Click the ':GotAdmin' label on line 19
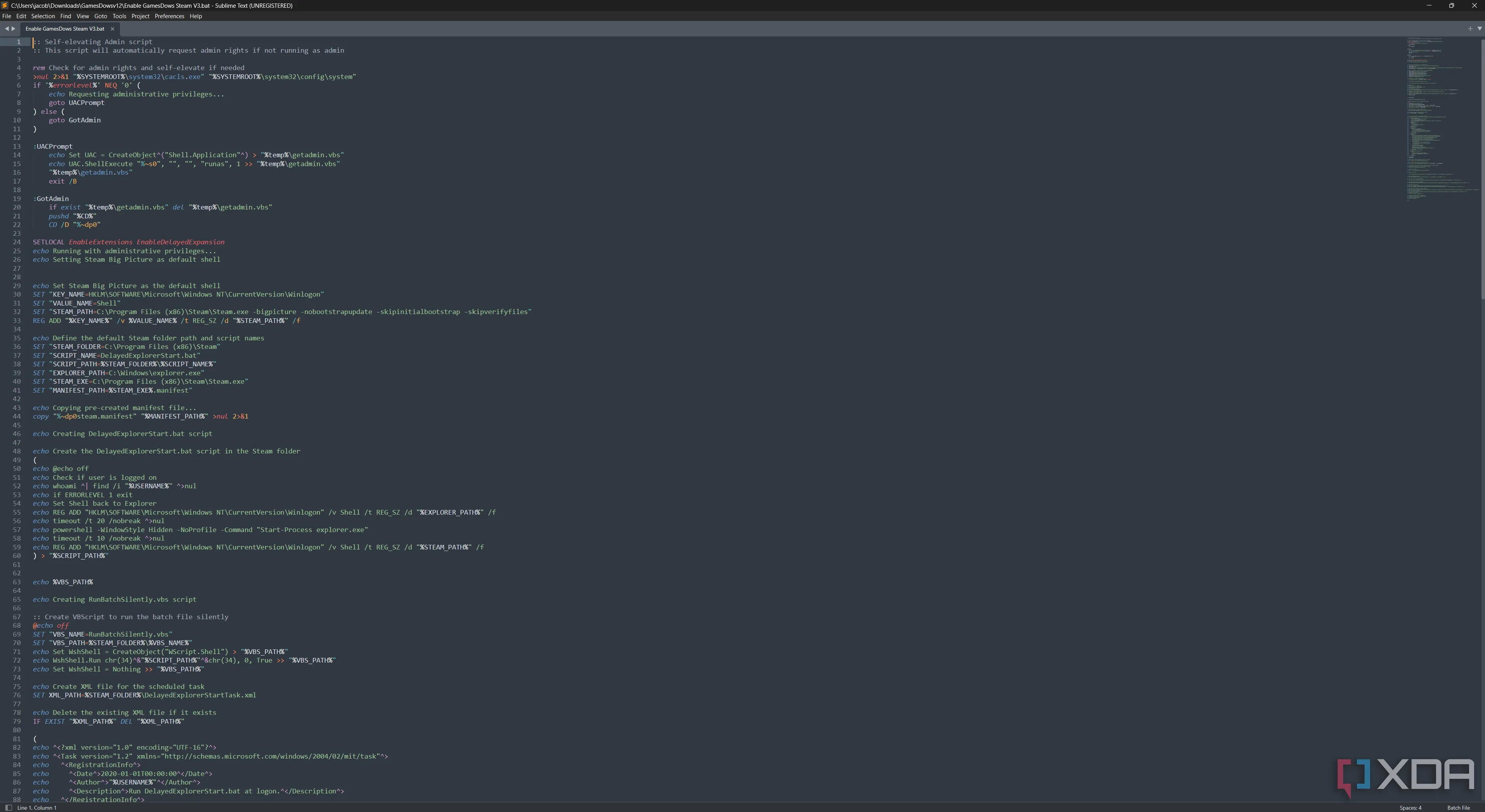Viewport: 1485px width, 812px height. coord(51,198)
